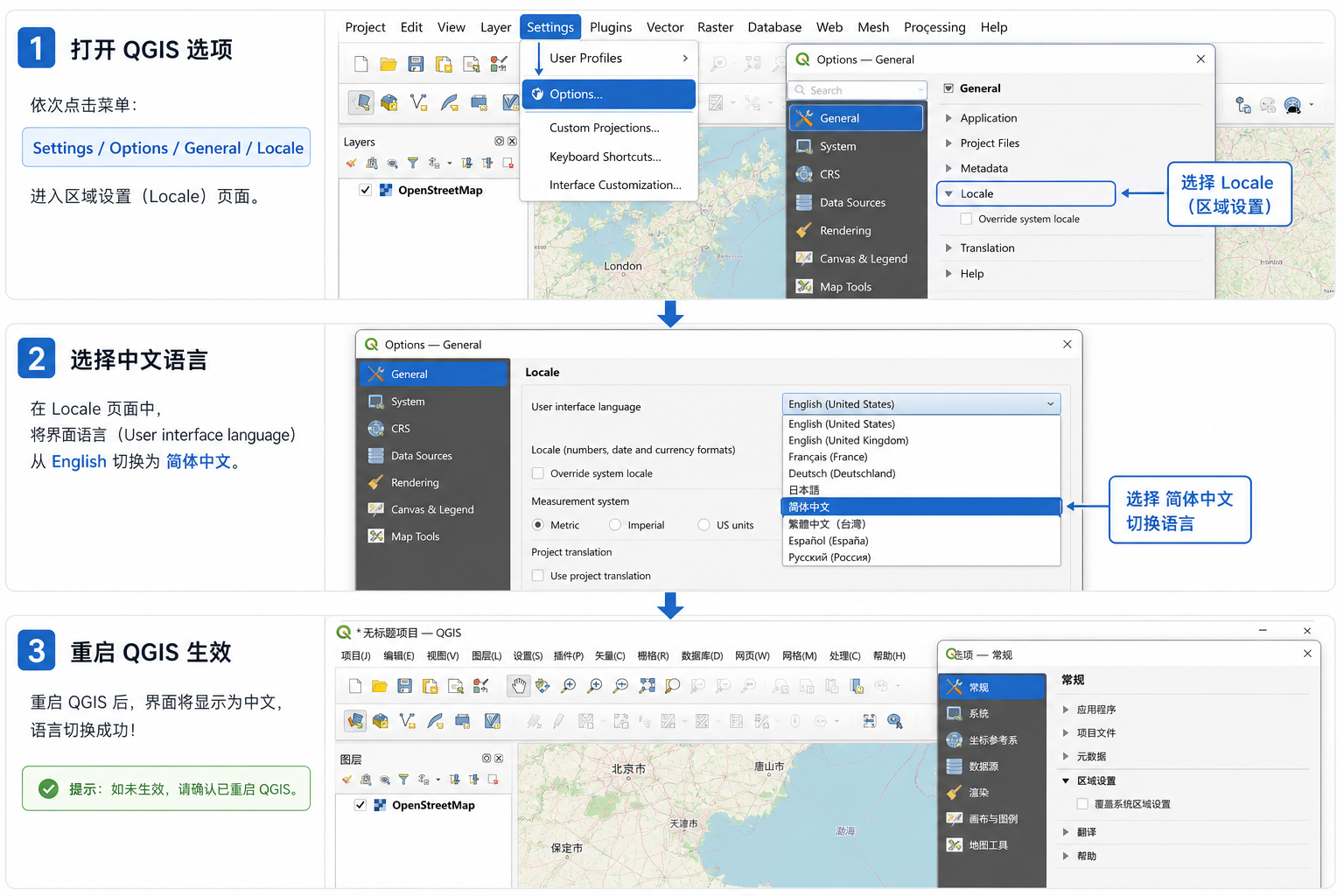The height and width of the screenshot is (896, 1344).
Task: Click the filter funnel icon in Layers panel
Action: [x=413, y=164]
